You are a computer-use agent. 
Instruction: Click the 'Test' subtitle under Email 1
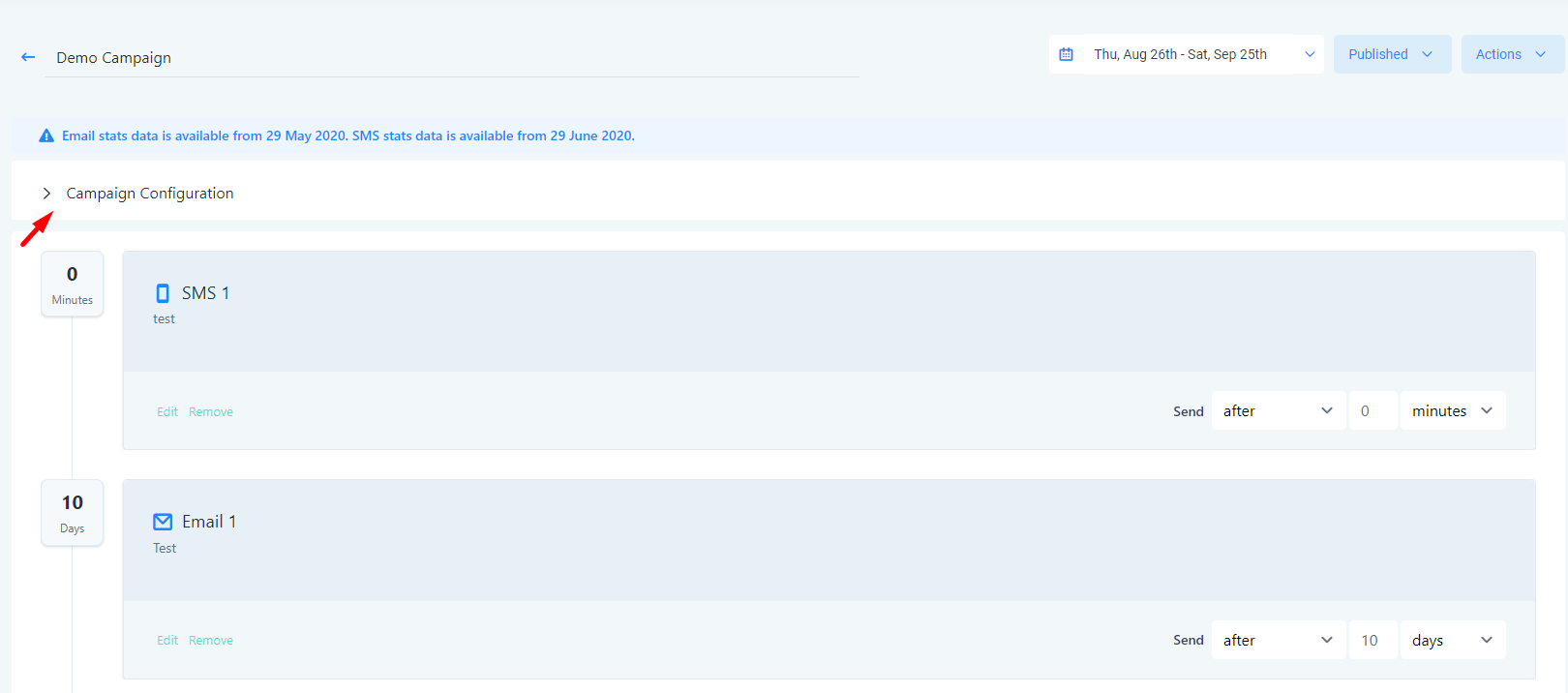[x=165, y=548]
